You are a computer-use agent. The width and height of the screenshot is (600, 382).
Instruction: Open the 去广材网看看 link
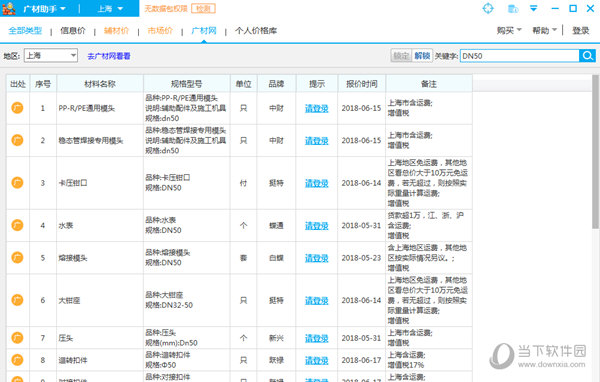109,56
